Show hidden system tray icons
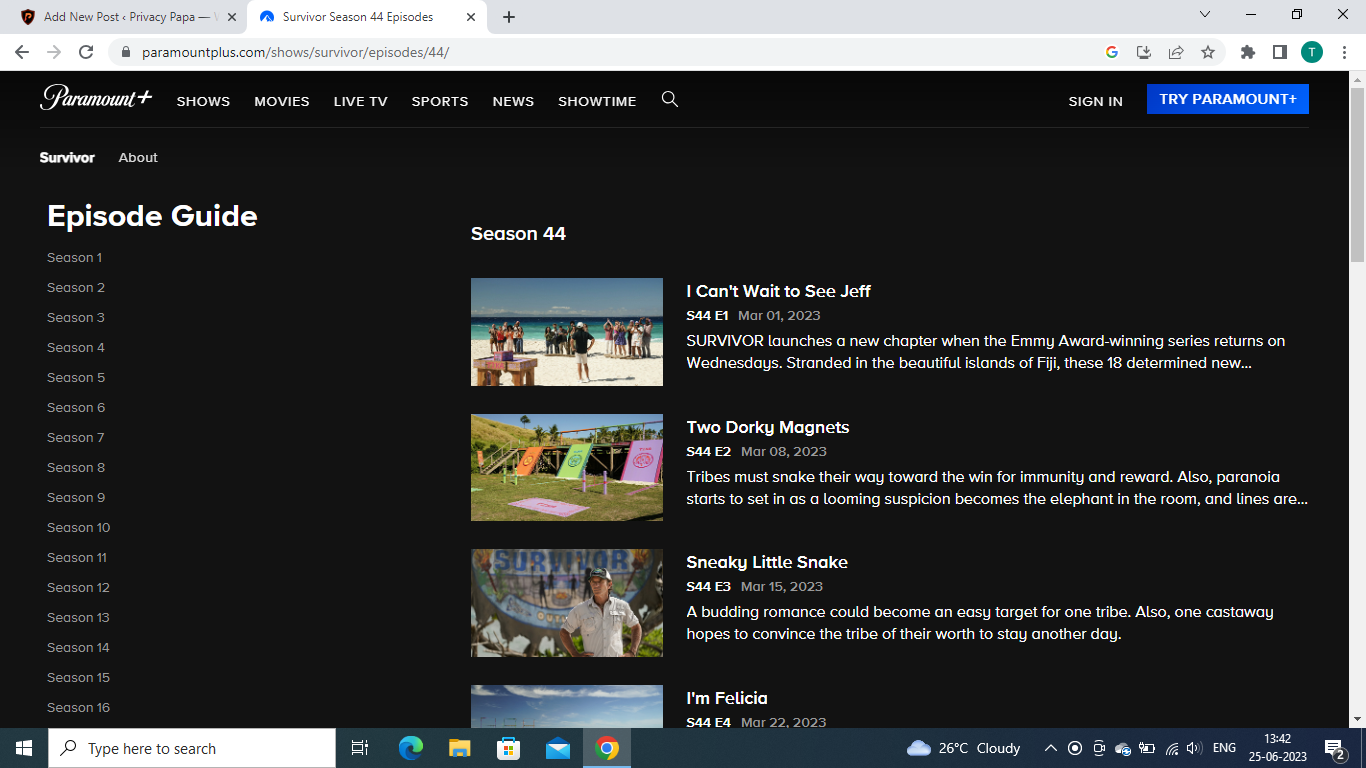 pos(1050,748)
